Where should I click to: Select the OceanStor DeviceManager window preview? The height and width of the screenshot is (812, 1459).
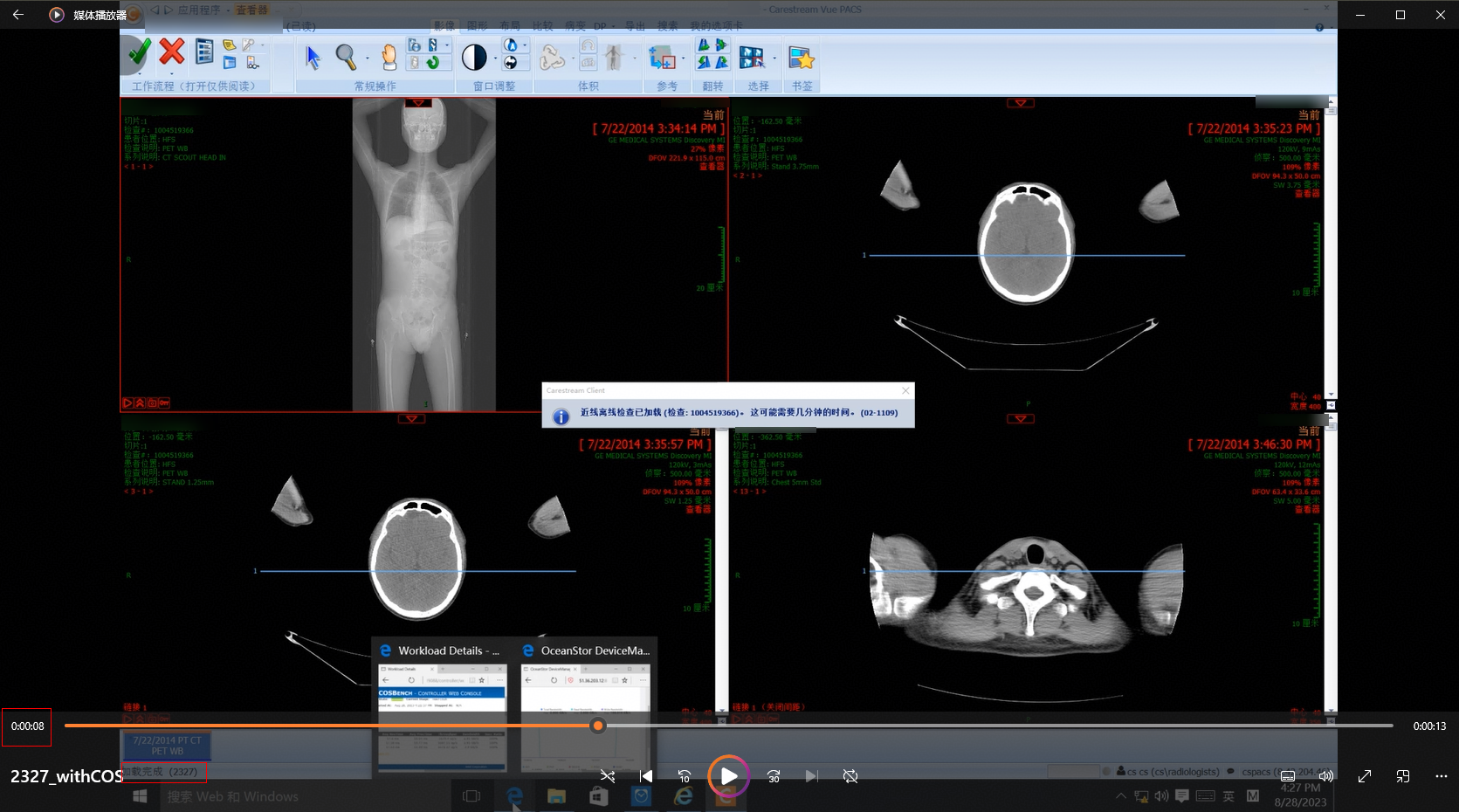(x=585, y=706)
